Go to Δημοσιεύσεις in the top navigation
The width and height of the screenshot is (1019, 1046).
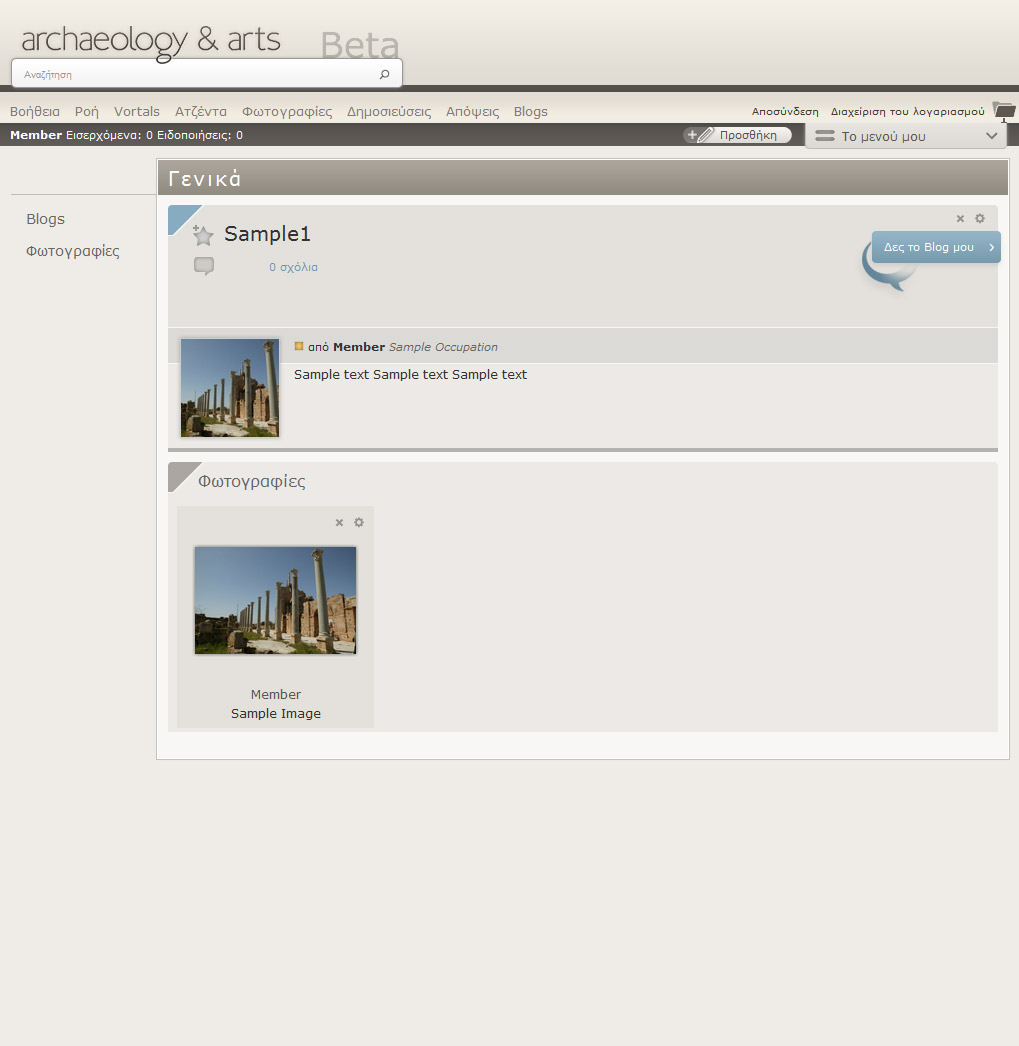[x=389, y=111]
